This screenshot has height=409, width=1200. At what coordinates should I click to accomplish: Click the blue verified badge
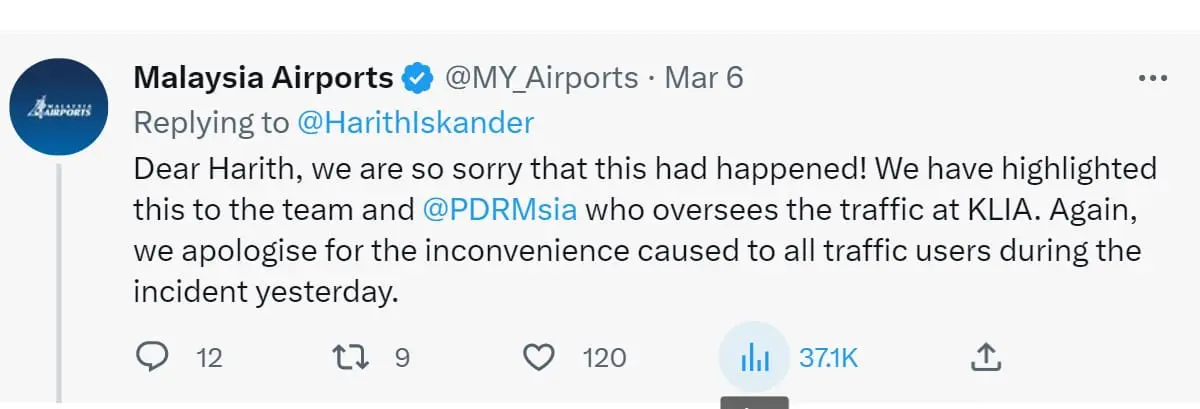click(417, 78)
